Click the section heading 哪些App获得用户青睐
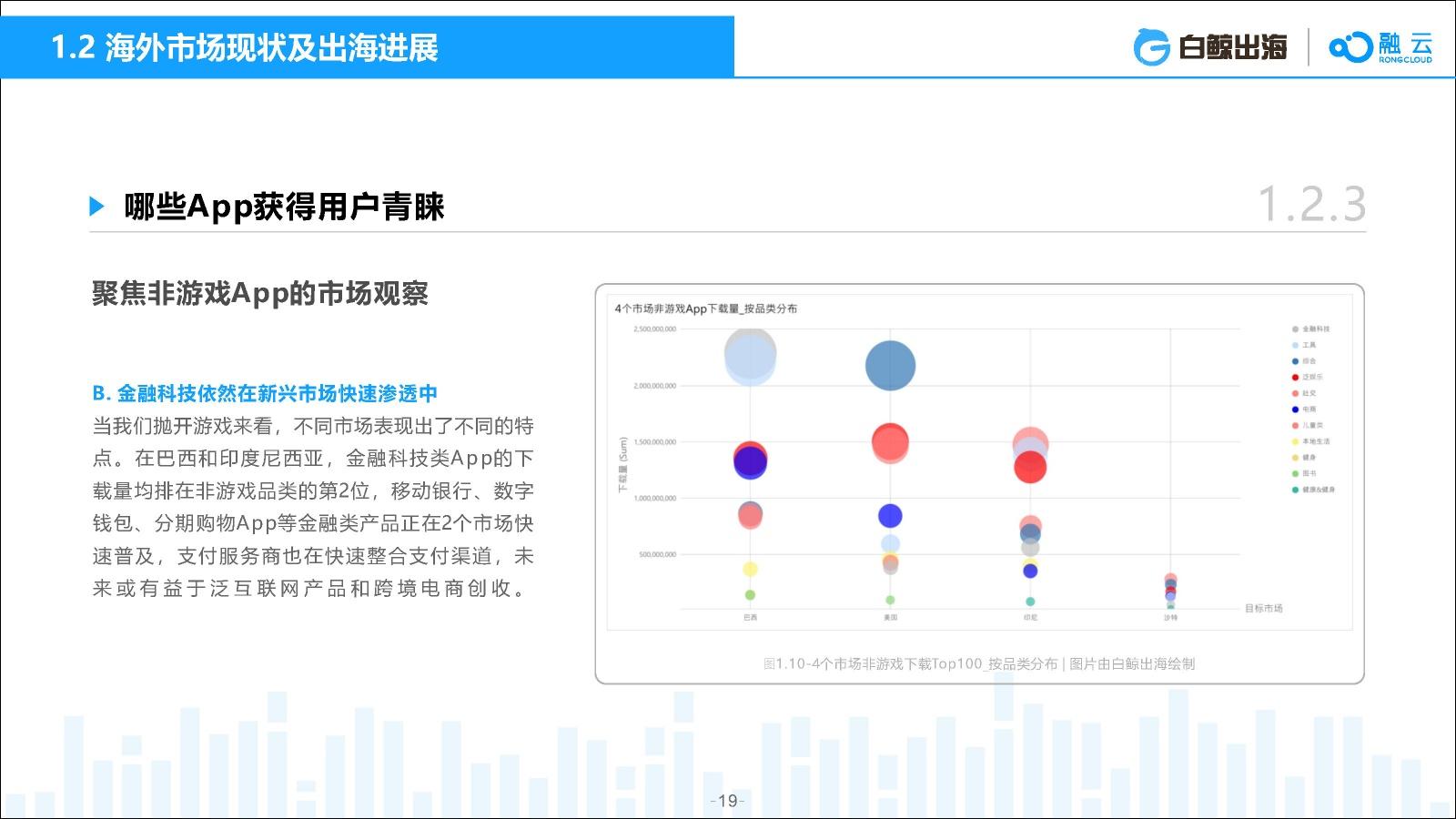 285,207
